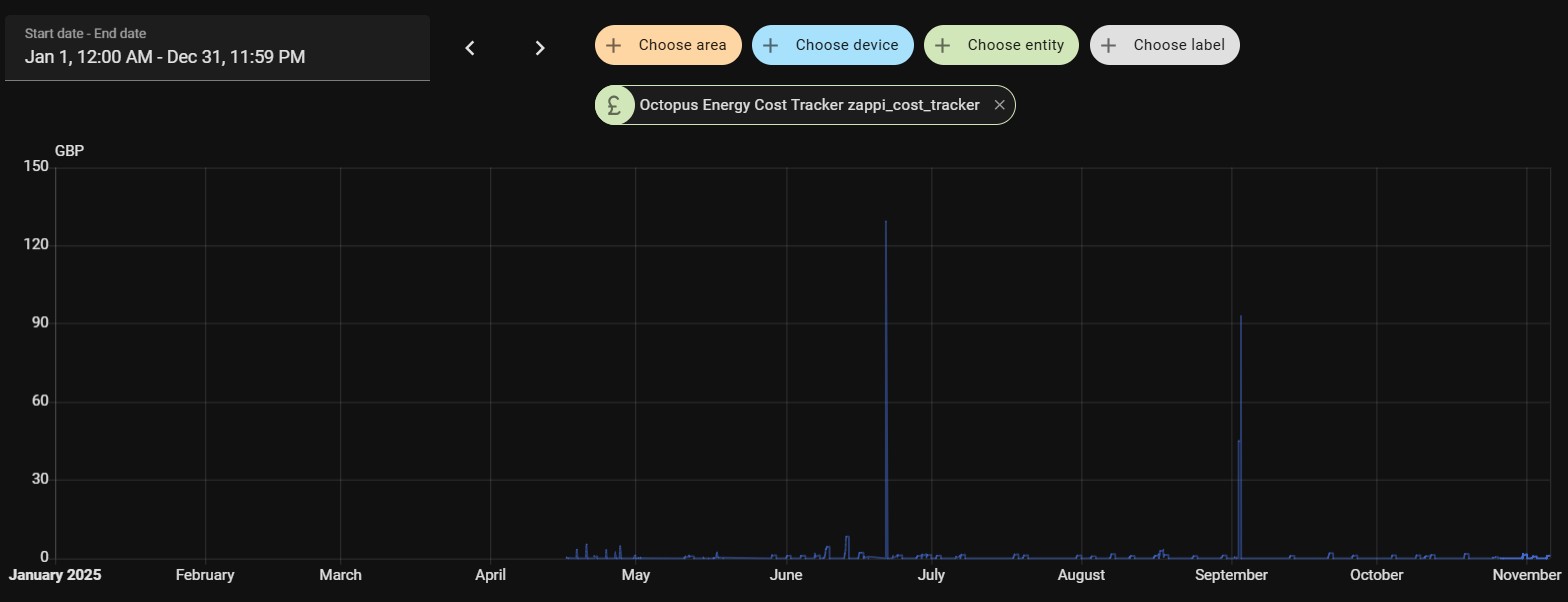Open the Choose label selector

pyautogui.click(x=1179, y=45)
